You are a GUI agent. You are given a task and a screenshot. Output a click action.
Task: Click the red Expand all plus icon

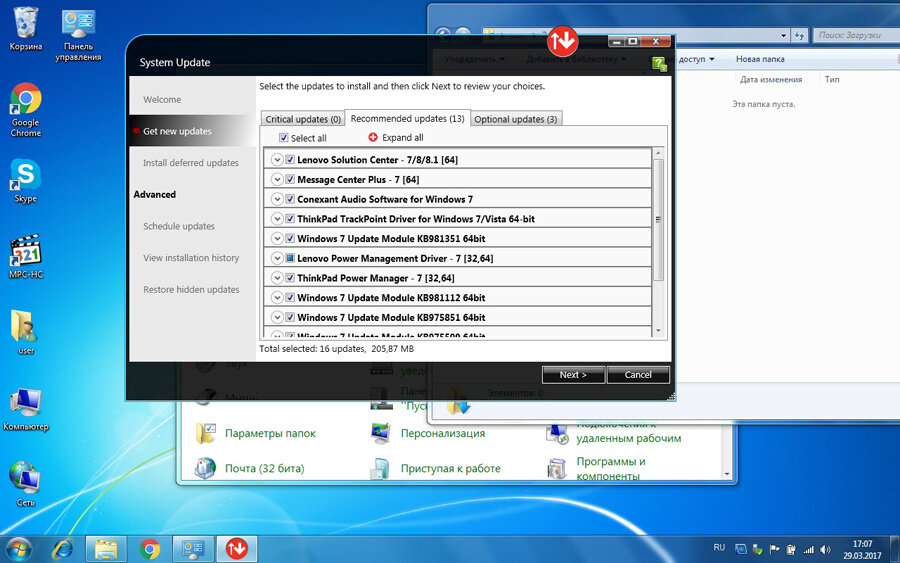coord(373,137)
